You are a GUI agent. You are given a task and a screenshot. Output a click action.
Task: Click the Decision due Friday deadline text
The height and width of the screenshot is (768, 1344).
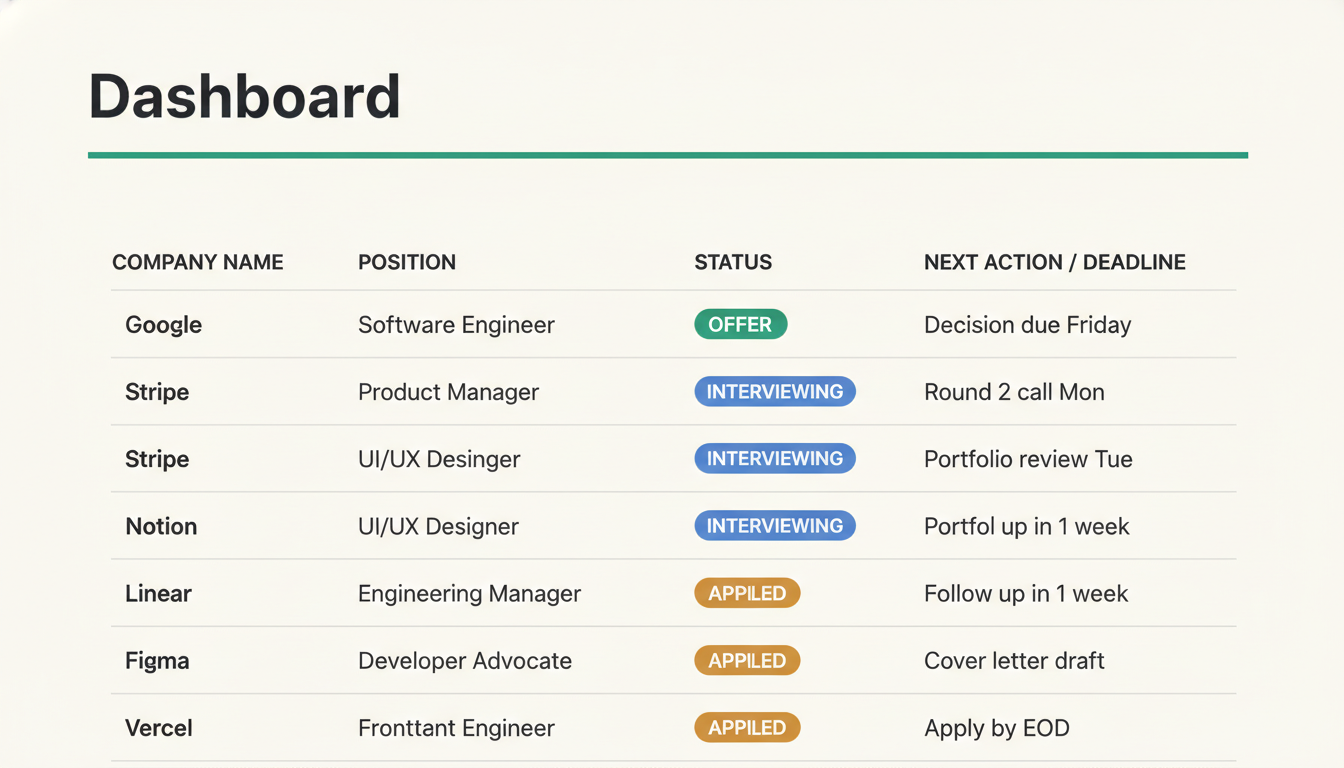(x=1027, y=324)
